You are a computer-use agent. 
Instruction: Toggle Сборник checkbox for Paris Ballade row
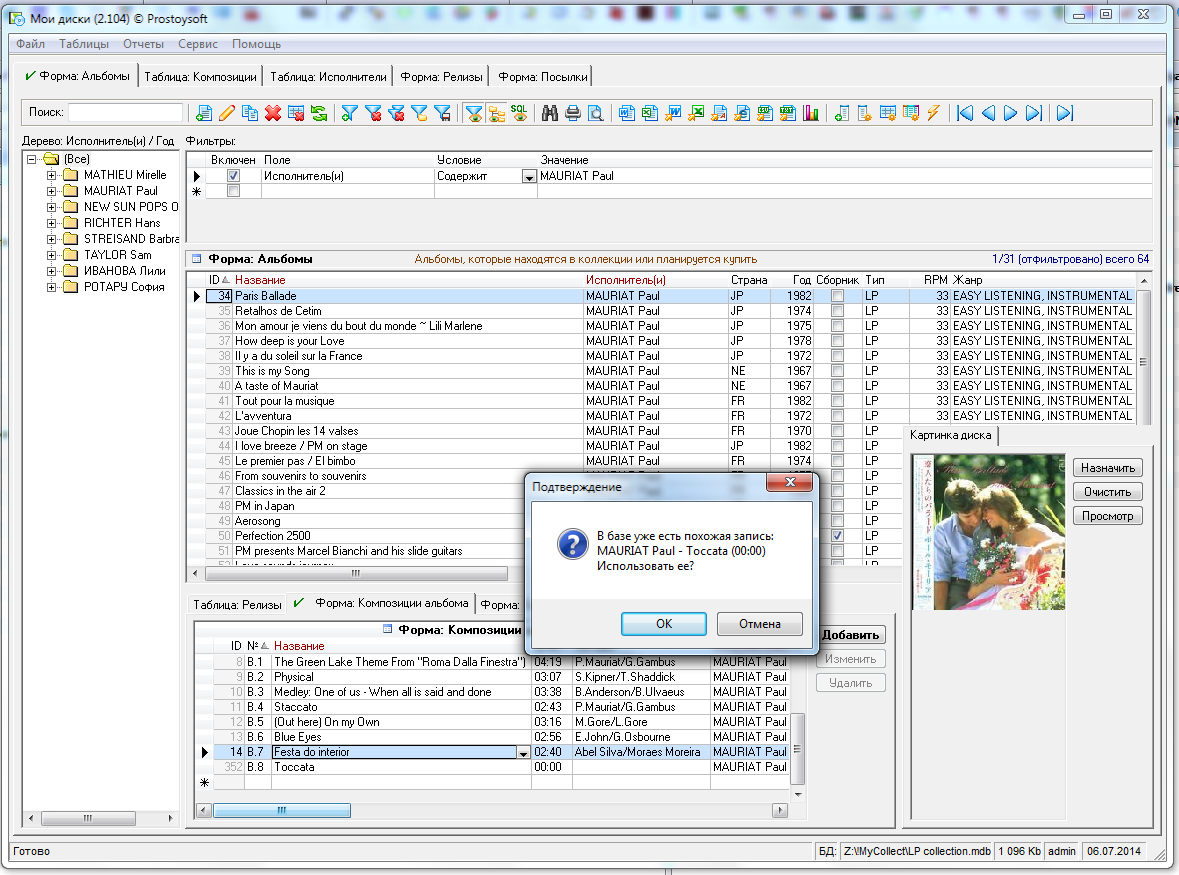tap(837, 296)
